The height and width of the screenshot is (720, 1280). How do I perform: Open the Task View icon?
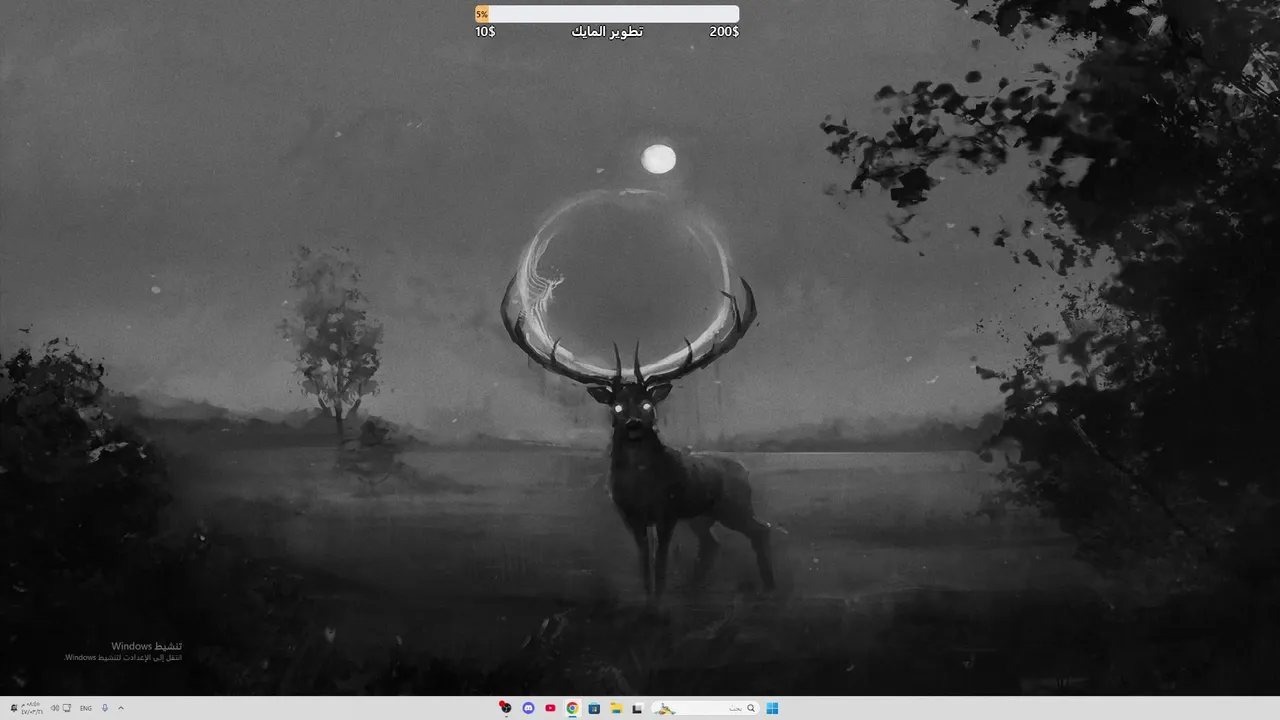(637, 708)
